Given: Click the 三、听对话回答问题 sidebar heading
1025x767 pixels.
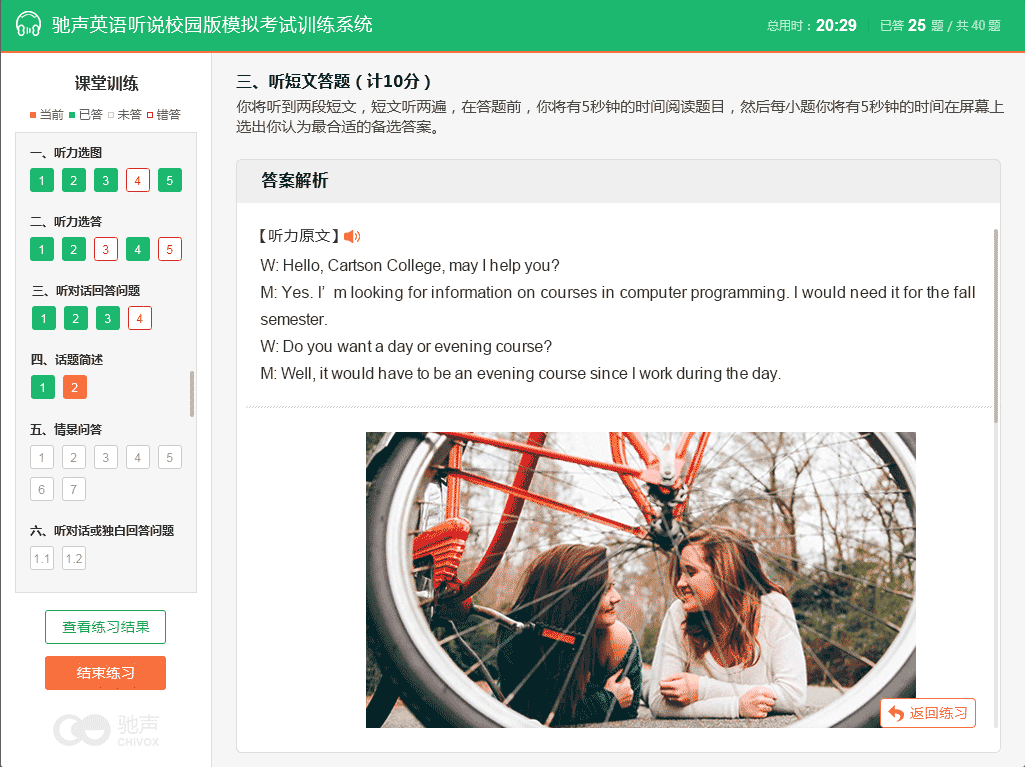Looking at the screenshot, I should point(86,290).
